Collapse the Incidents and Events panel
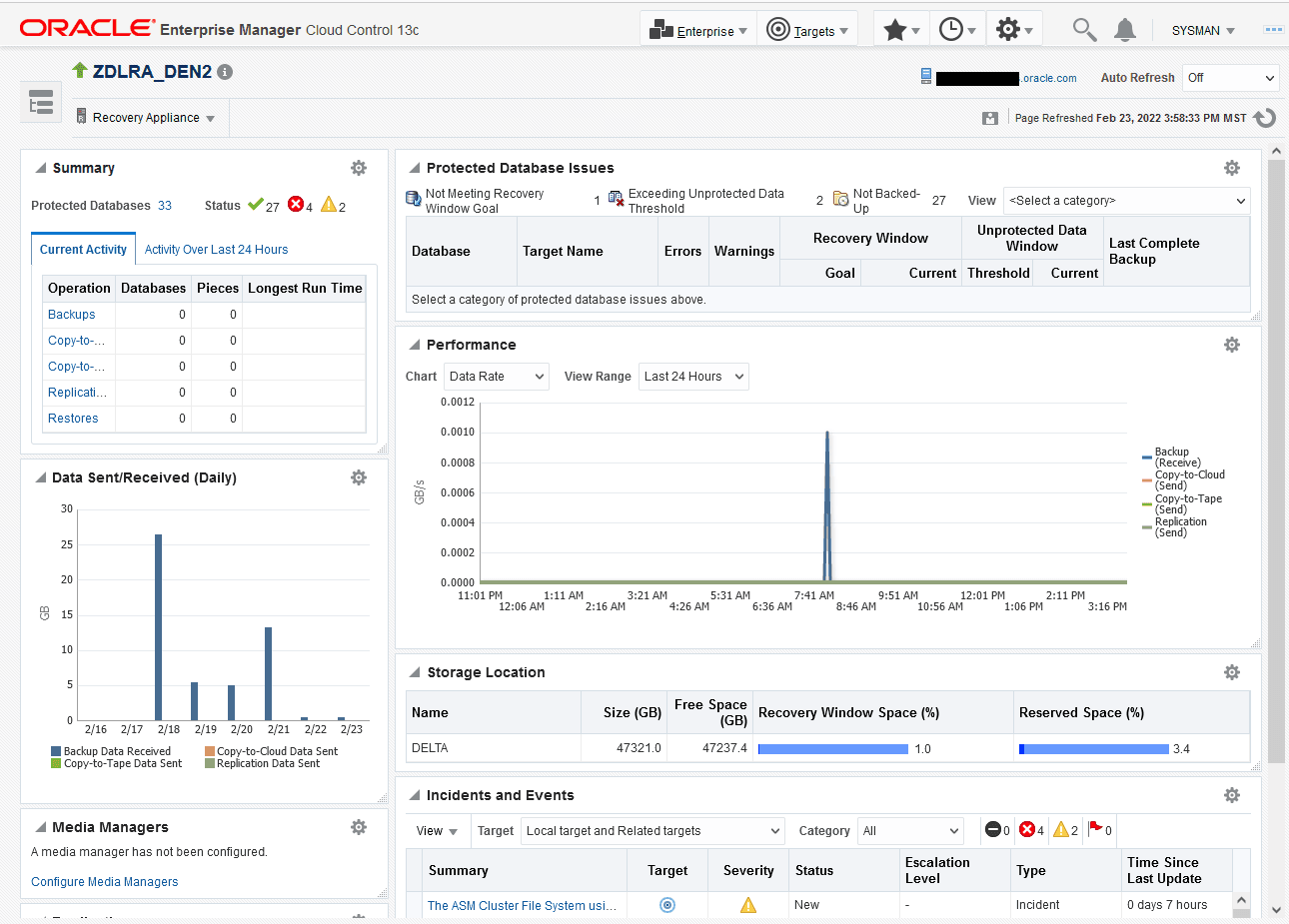Viewport: 1289px width, 924px height. coord(415,795)
